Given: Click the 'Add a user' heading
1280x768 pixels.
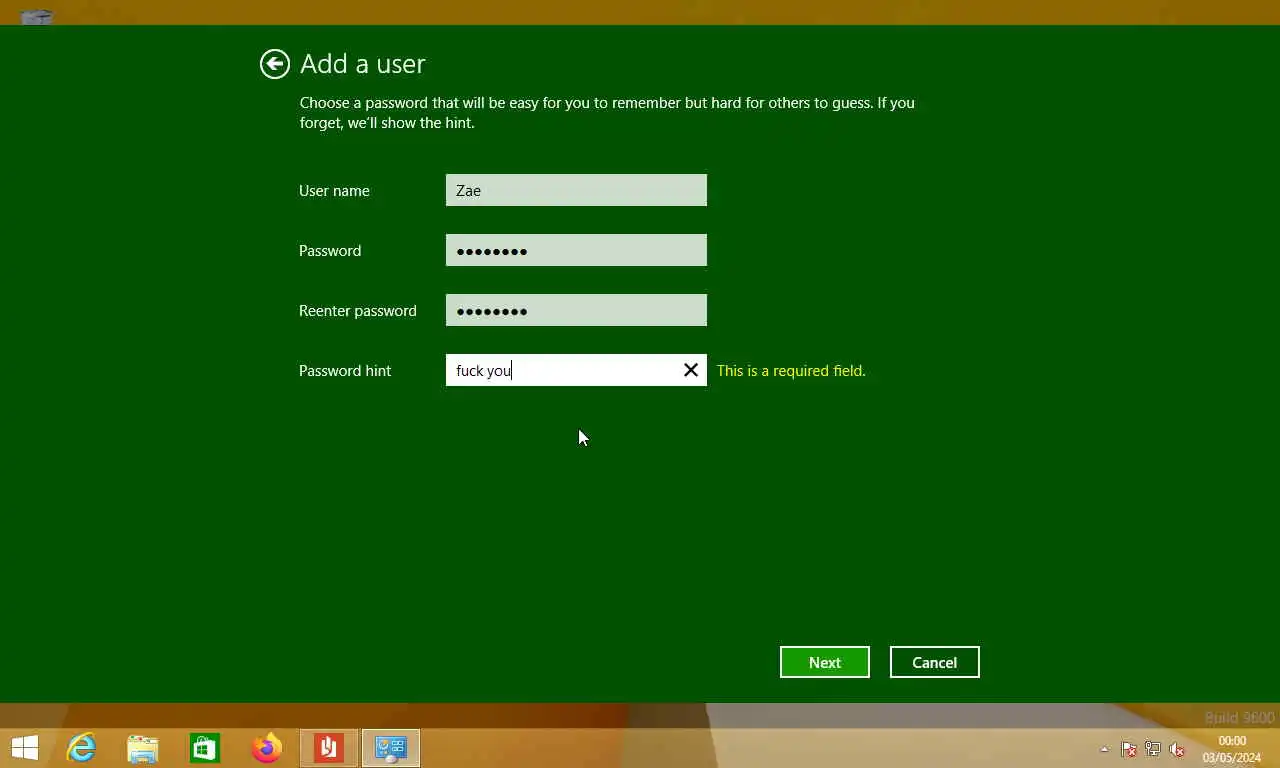Looking at the screenshot, I should pyautogui.click(x=363, y=64).
